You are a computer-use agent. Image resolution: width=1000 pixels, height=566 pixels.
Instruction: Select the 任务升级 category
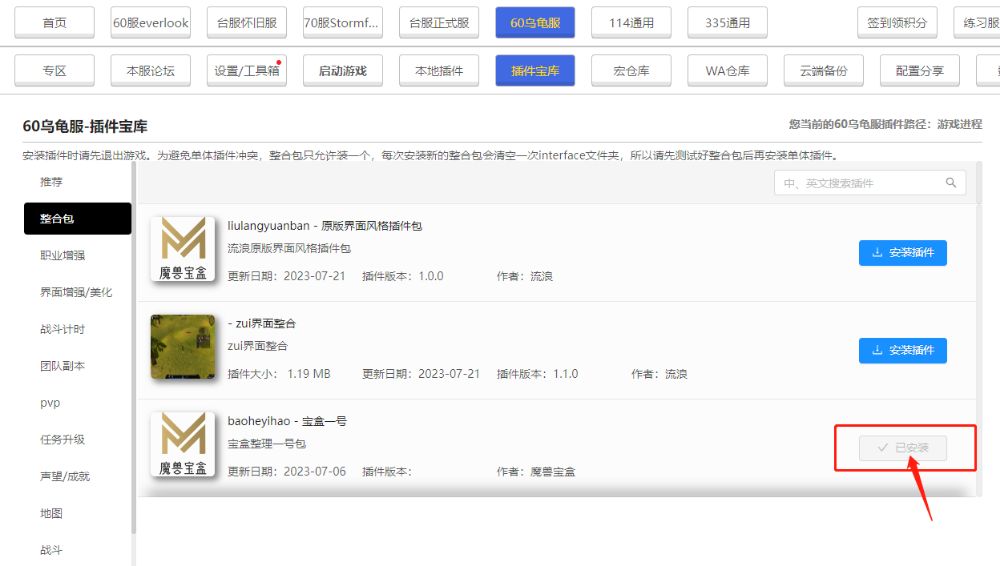62,440
